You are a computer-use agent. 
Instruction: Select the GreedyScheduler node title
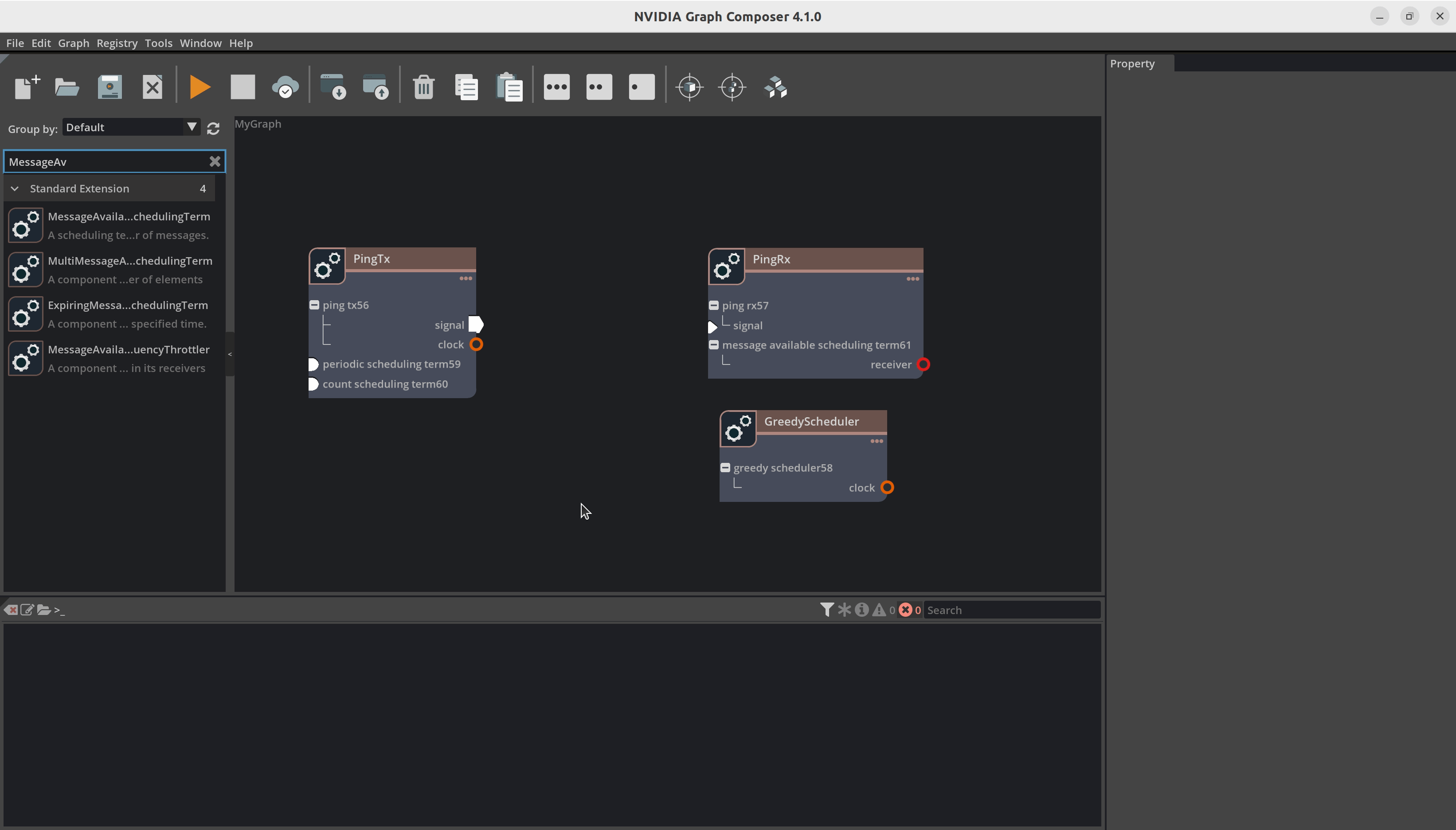click(811, 422)
